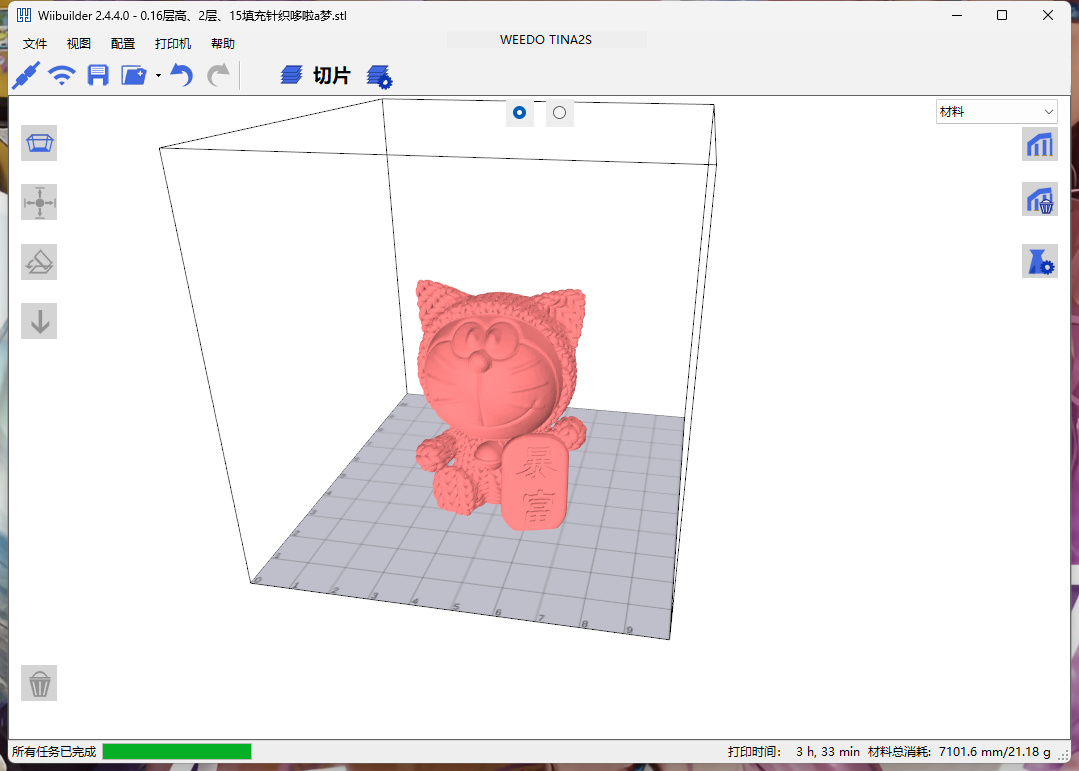Select the lay-flat rotate tool
The width and height of the screenshot is (1079, 771).
39,262
